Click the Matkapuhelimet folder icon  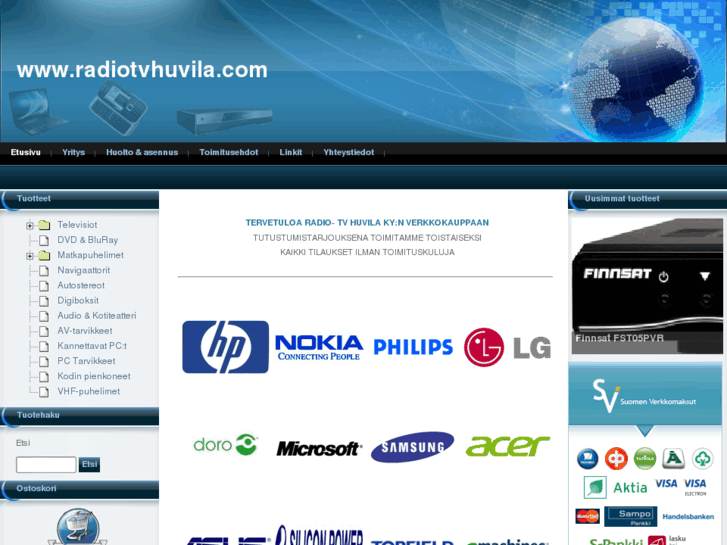(x=44, y=255)
